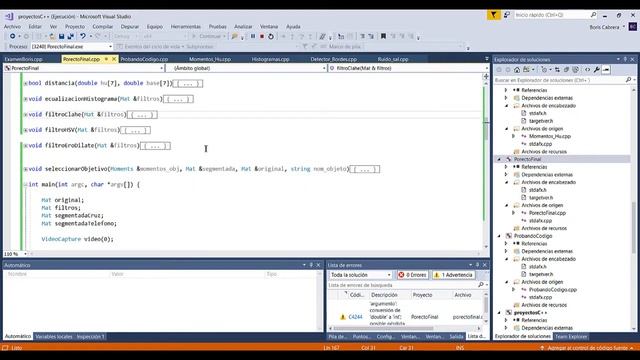Click the Undo toolbar icon
Screen dimensions: 640x360
click(x=83, y=36)
